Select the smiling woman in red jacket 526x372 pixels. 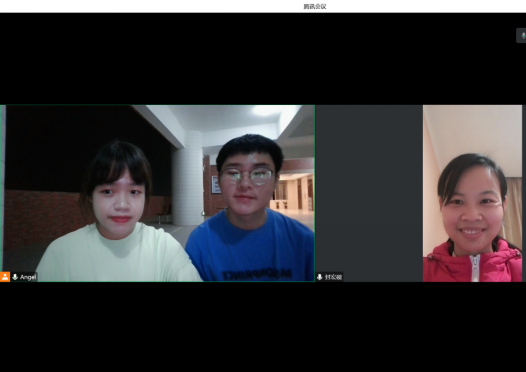click(472, 218)
